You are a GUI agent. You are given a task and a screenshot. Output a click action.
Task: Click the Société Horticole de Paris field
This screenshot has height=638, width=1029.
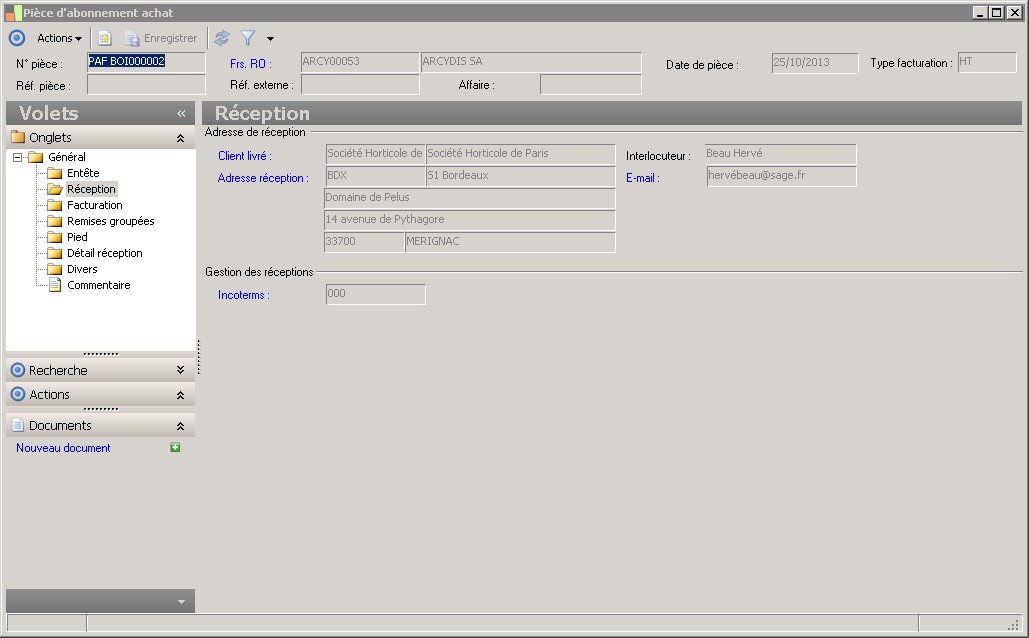(520, 154)
